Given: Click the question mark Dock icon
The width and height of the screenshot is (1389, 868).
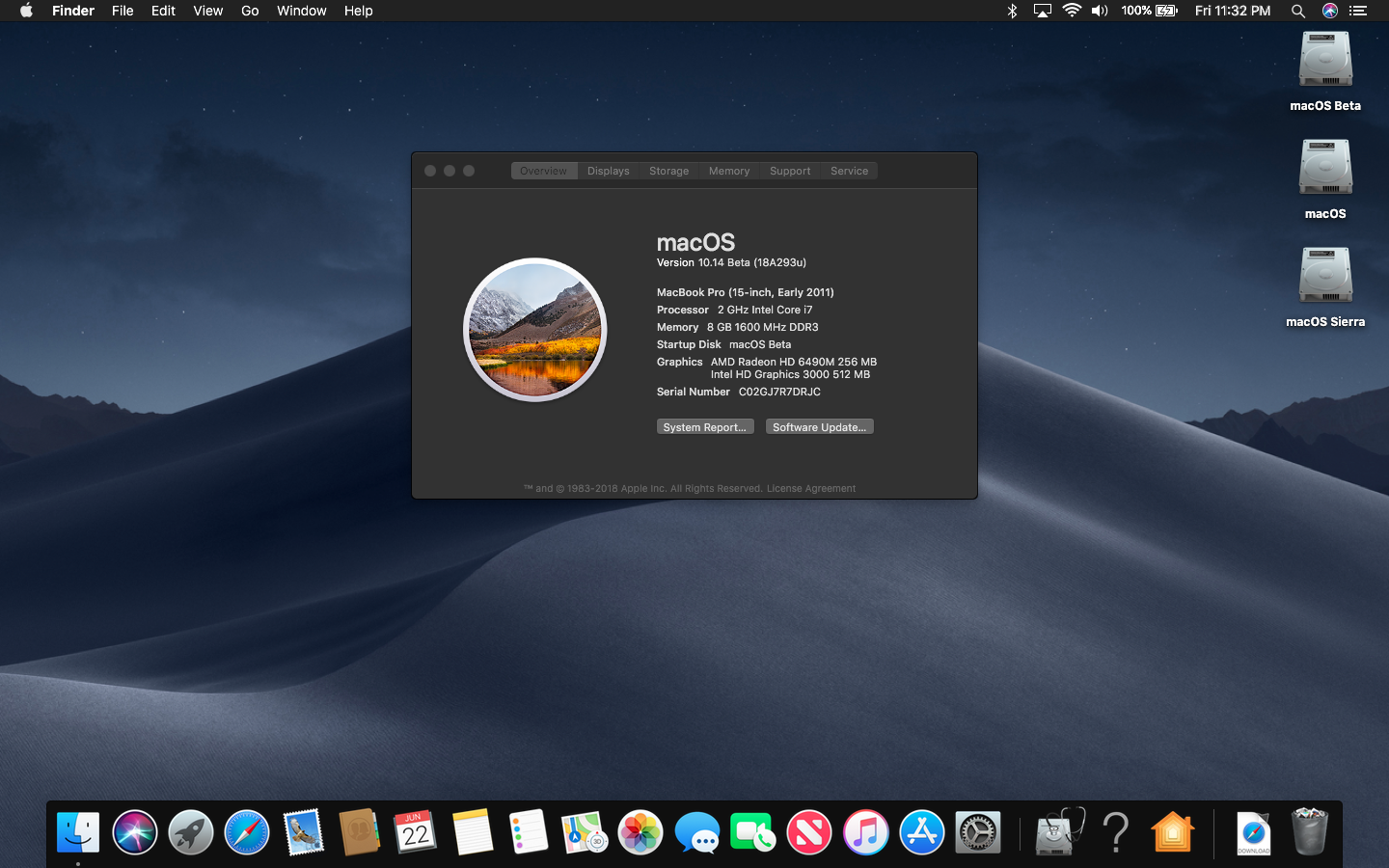Looking at the screenshot, I should [x=1116, y=832].
